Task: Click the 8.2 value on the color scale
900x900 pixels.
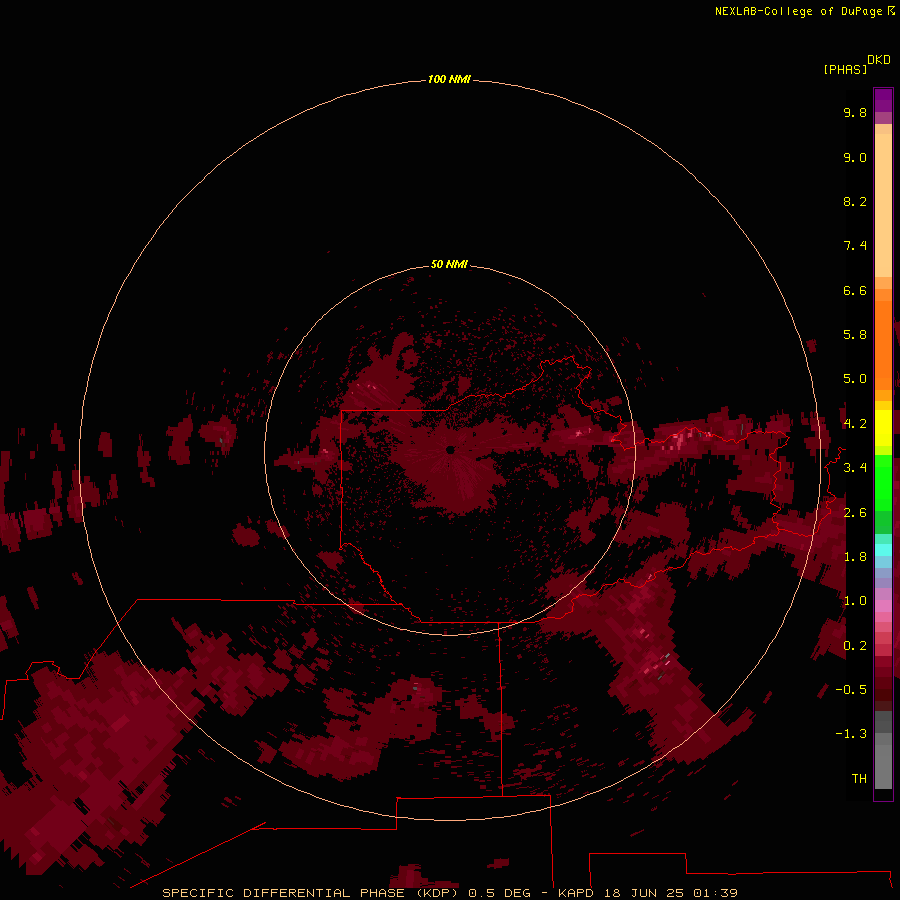Action: coord(855,201)
